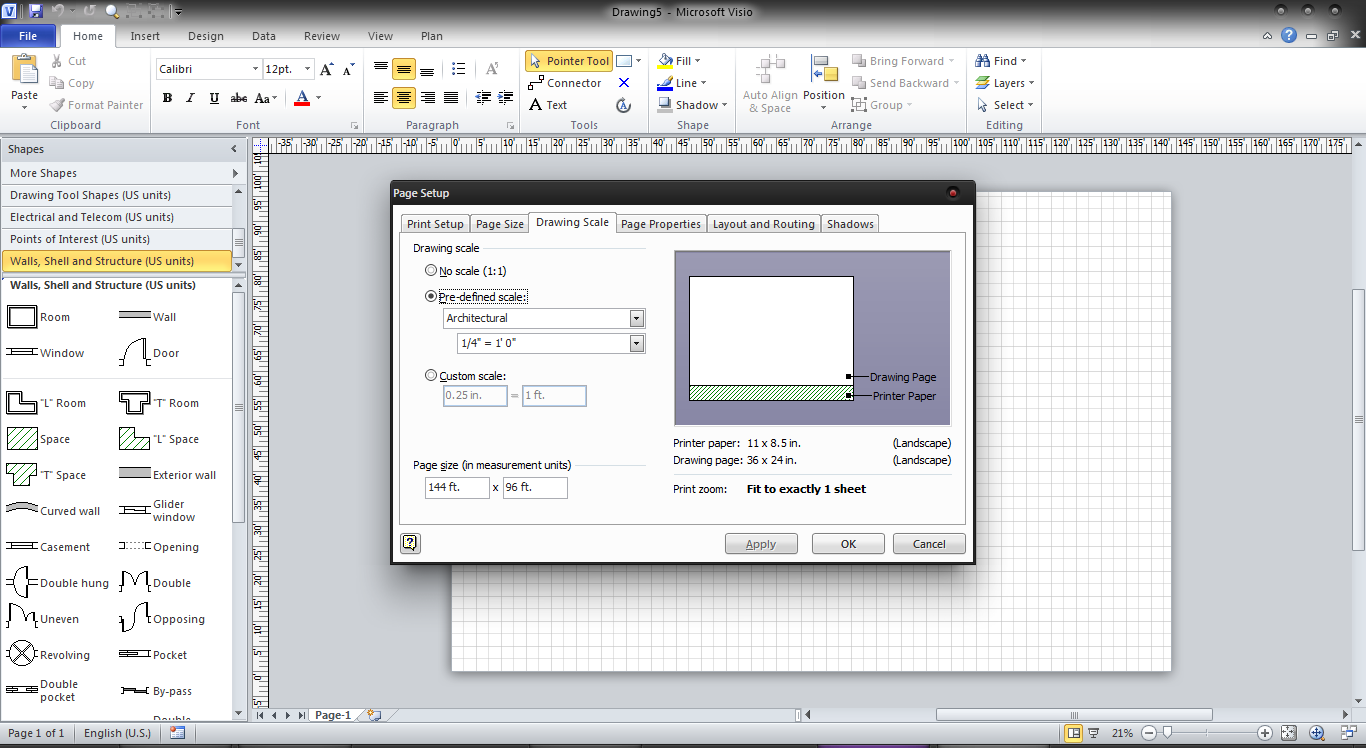Open the 1/4" = 1' 0" scale dropdown
1366x748 pixels.
636,343
